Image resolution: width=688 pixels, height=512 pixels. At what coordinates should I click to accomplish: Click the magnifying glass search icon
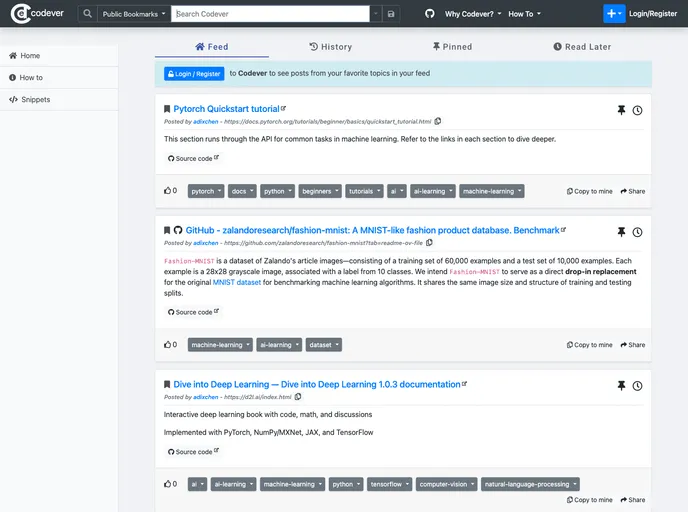(87, 14)
